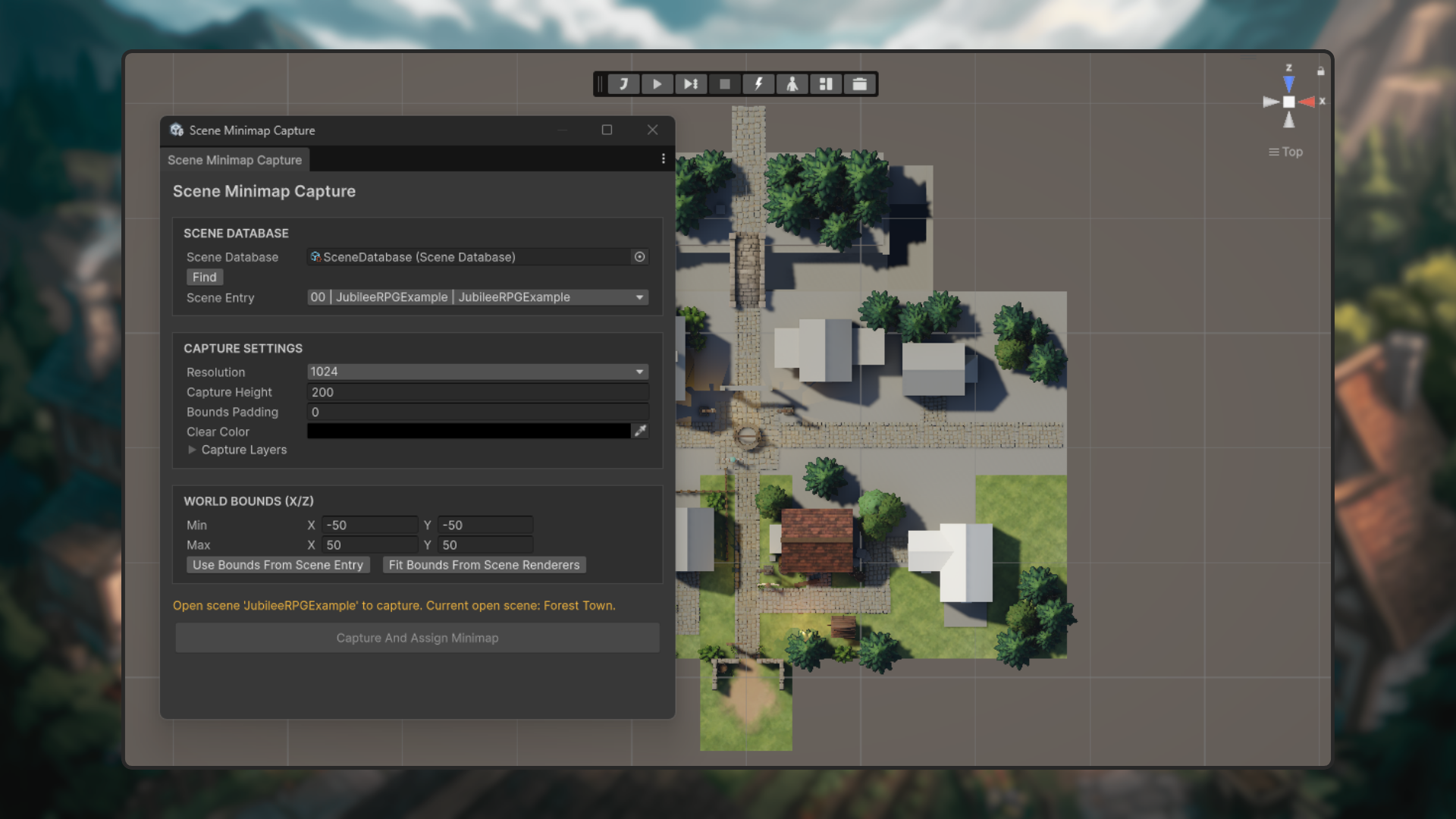Click the orange open-scene warning text

click(394, 605)
